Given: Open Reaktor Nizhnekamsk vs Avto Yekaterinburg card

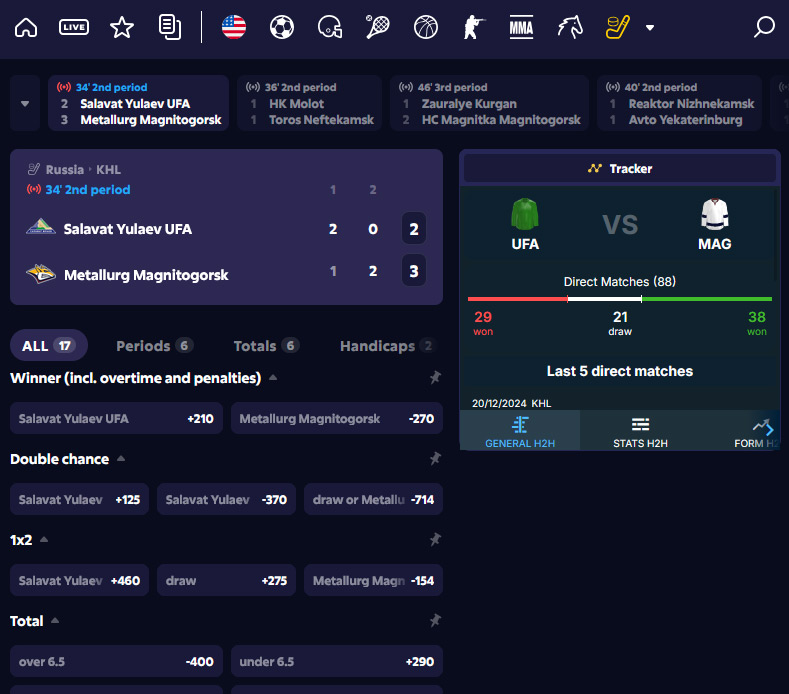Looking at the screenshot, I should [679, 103].
